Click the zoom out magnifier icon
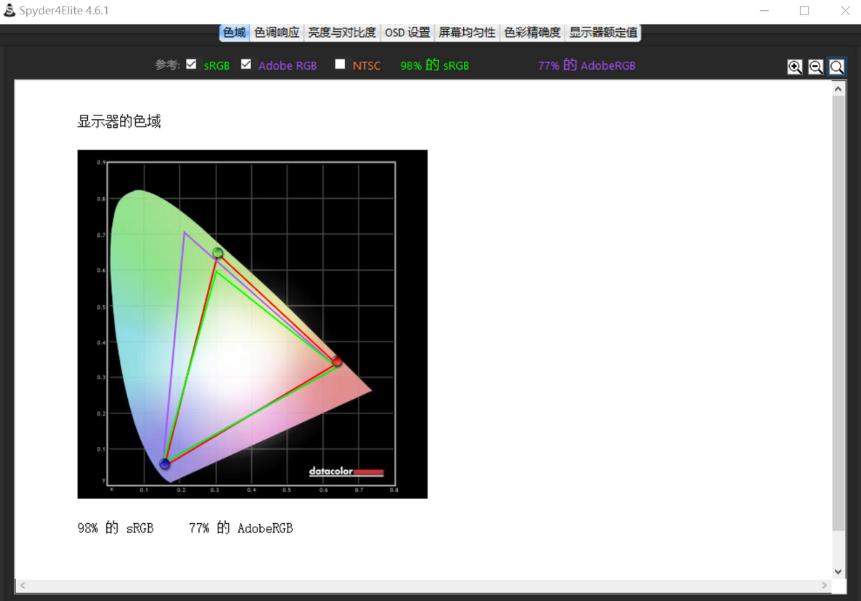This screenshot has width=861, height=601. pyautogui.click(x=815, y=67)
